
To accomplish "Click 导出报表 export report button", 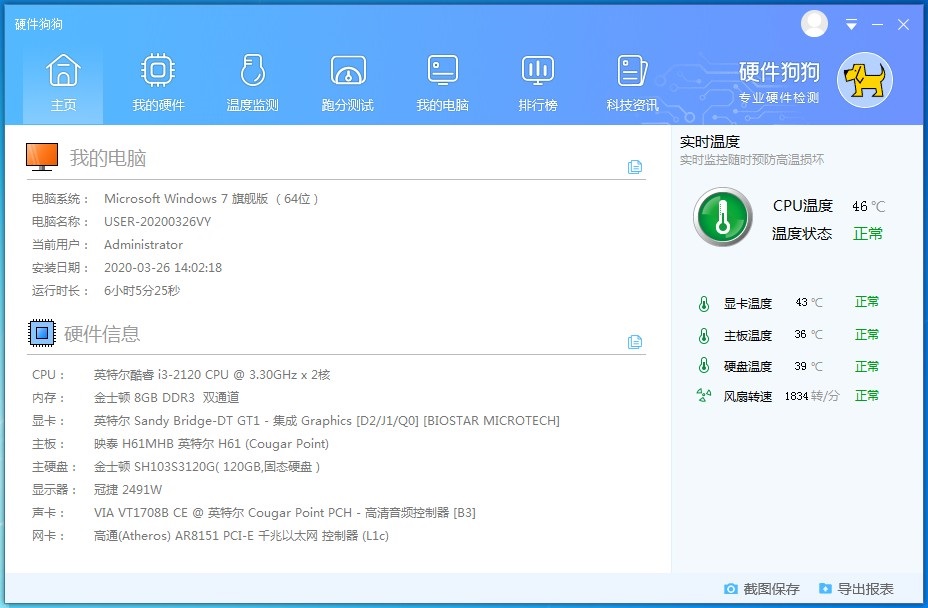I will point(856,589).
